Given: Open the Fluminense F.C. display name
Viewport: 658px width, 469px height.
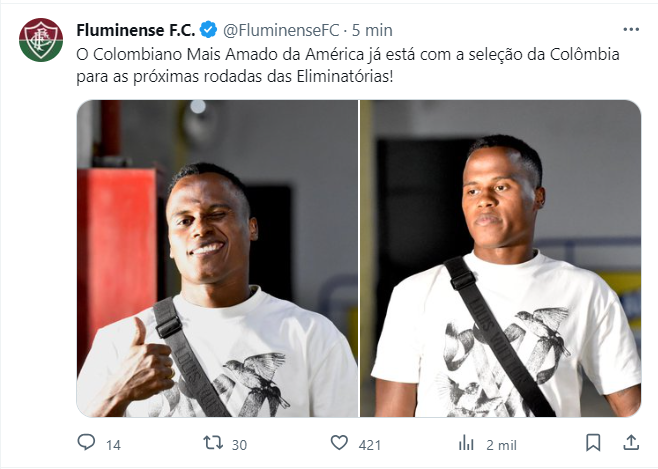Looking at the screenshot, I should point(136,30).
